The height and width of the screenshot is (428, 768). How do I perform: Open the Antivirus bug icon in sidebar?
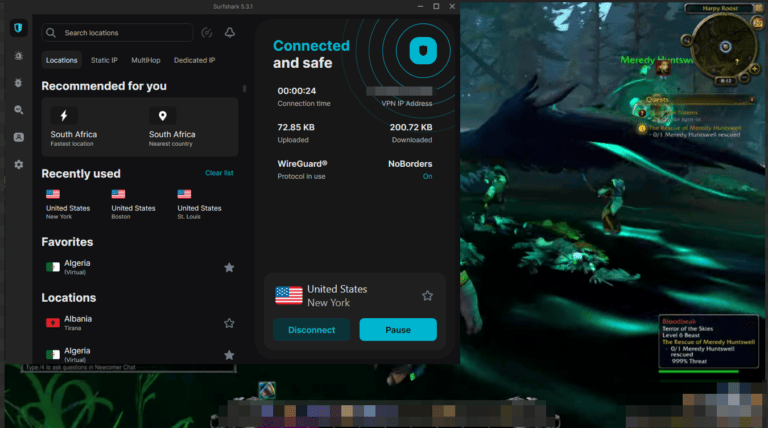pyautogui.click(x=18, y=83)
